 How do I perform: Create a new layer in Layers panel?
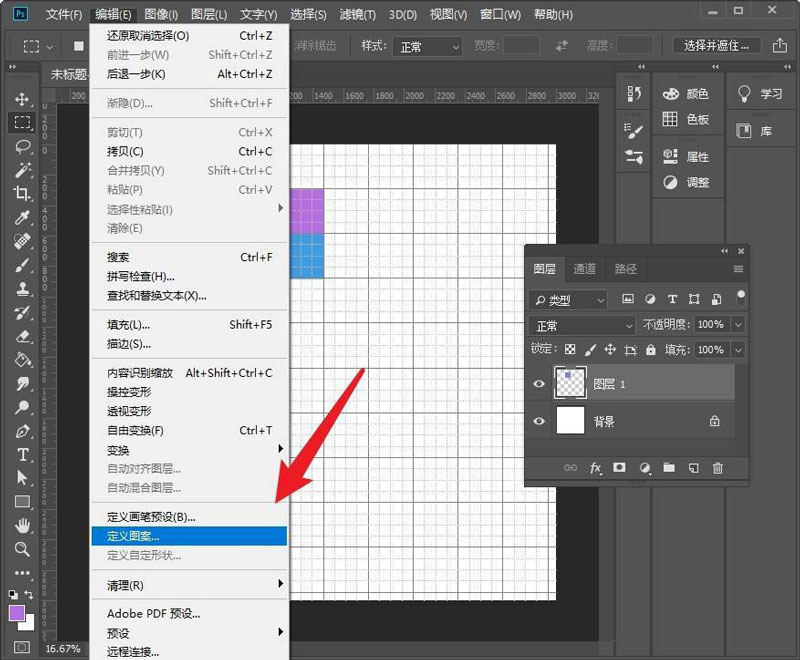693,468
